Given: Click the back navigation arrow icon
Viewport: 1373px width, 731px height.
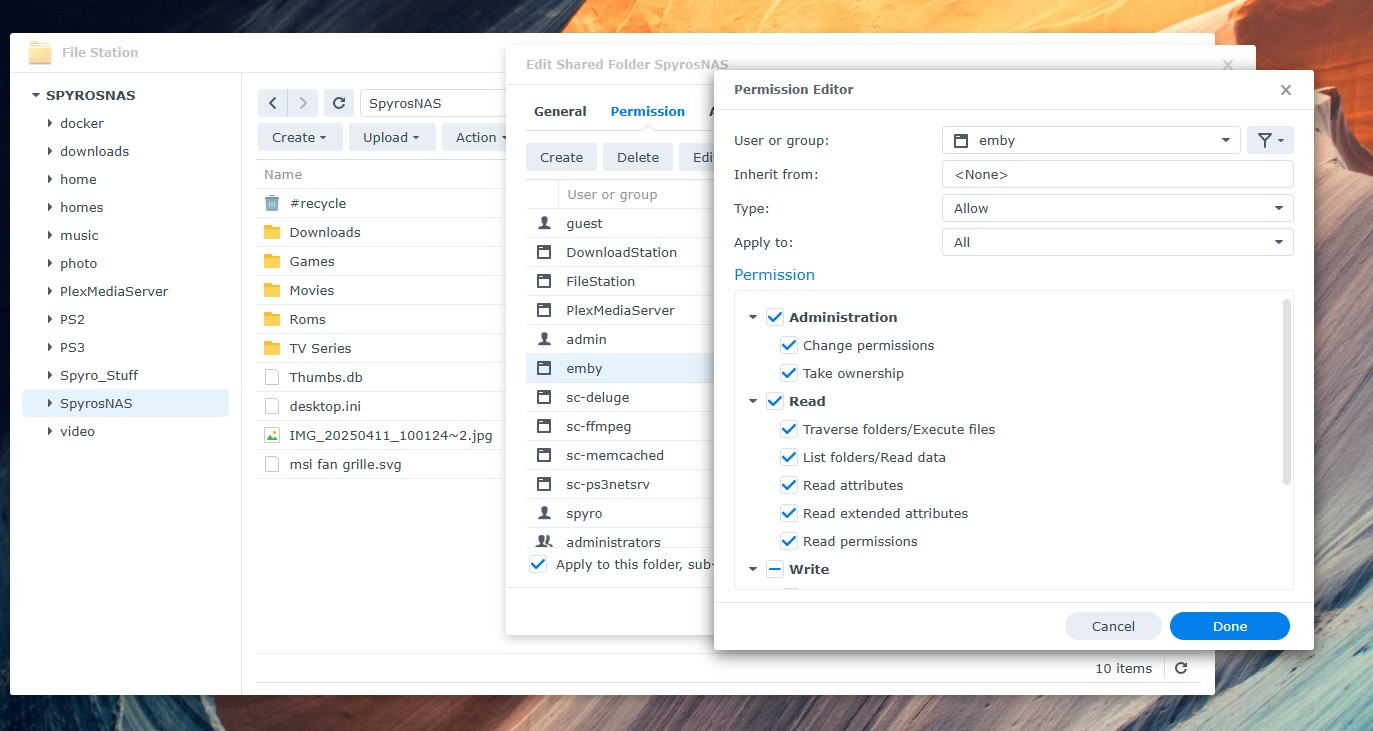Looking at the screenshot, I should point(272,103).
